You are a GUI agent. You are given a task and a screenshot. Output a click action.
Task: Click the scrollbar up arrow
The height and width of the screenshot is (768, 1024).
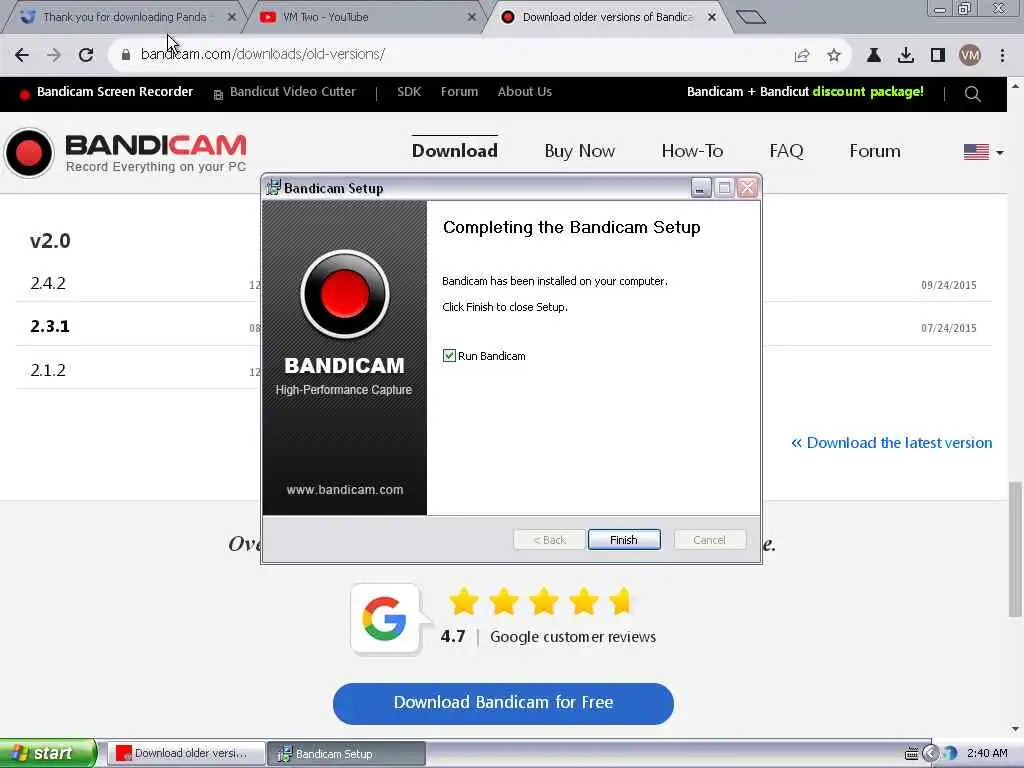point(1016,86)
